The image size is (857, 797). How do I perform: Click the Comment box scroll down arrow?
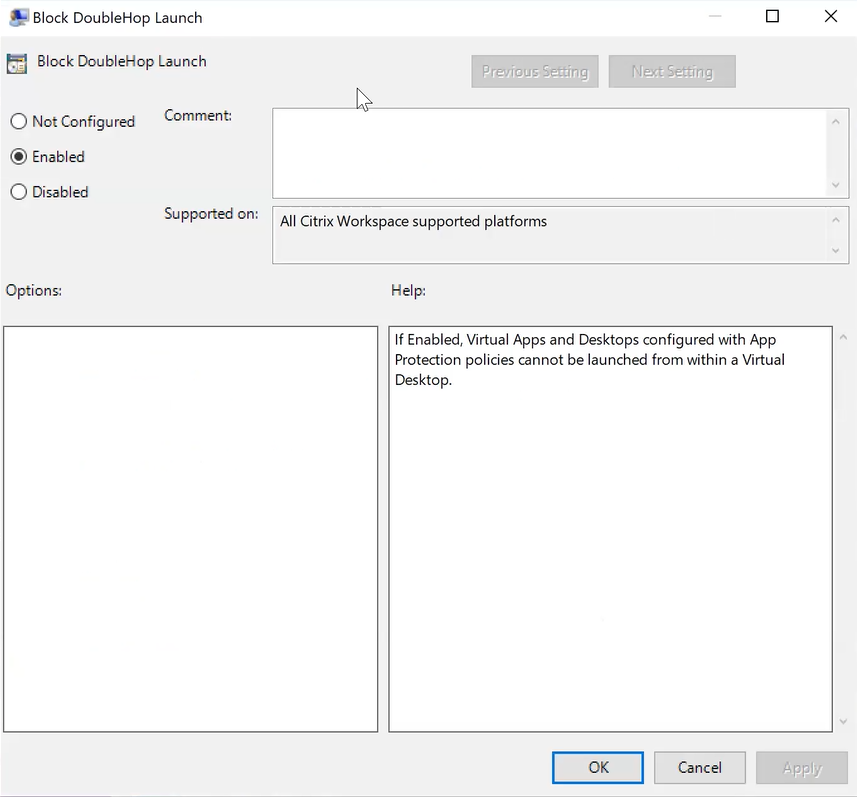(836, 185)
